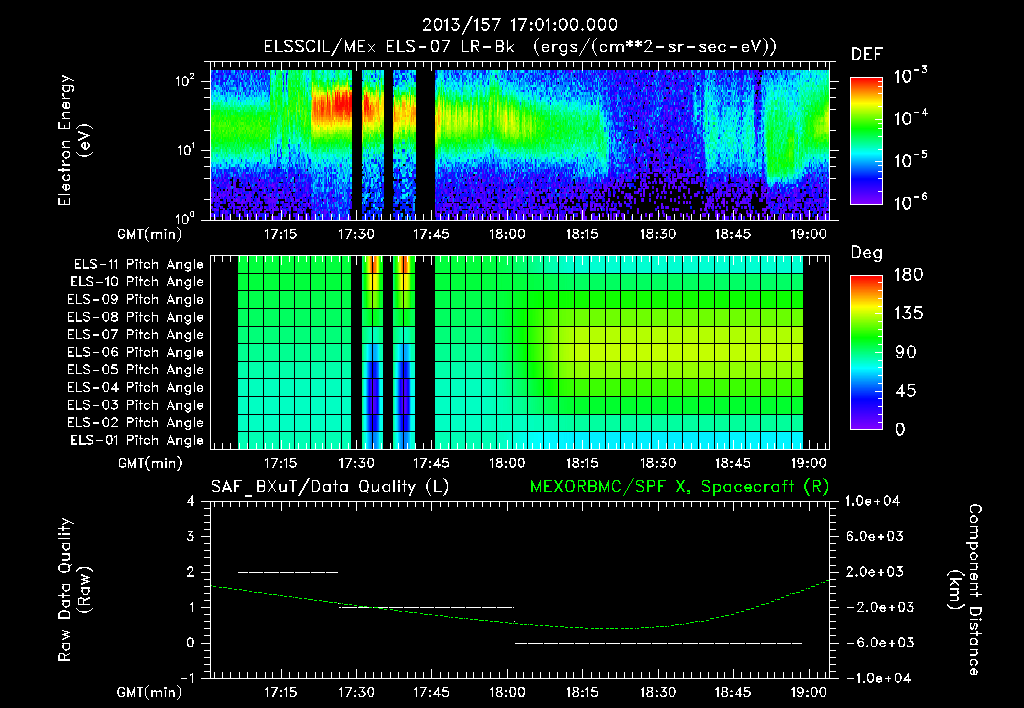
Task: Click the 10^0 tick on electron energy axis
Action: tap(186, 217)
